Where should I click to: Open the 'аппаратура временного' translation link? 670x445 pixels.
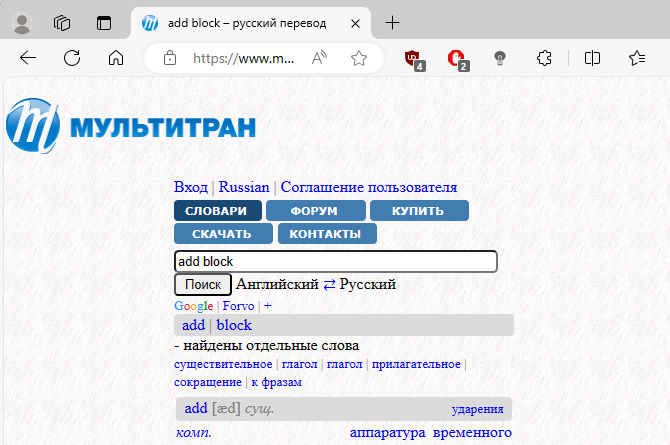431,433
